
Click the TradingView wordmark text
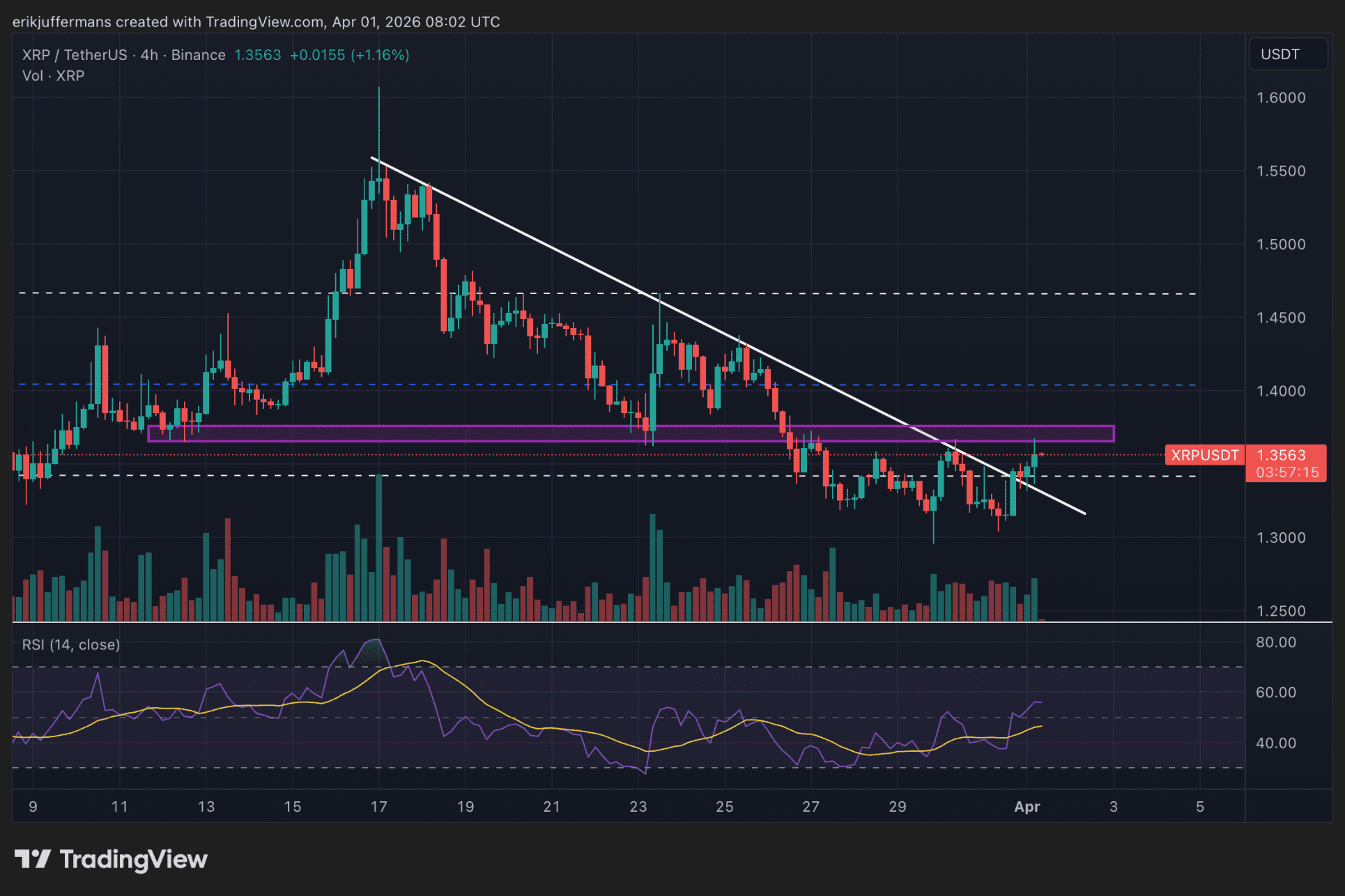pos(134,860)
